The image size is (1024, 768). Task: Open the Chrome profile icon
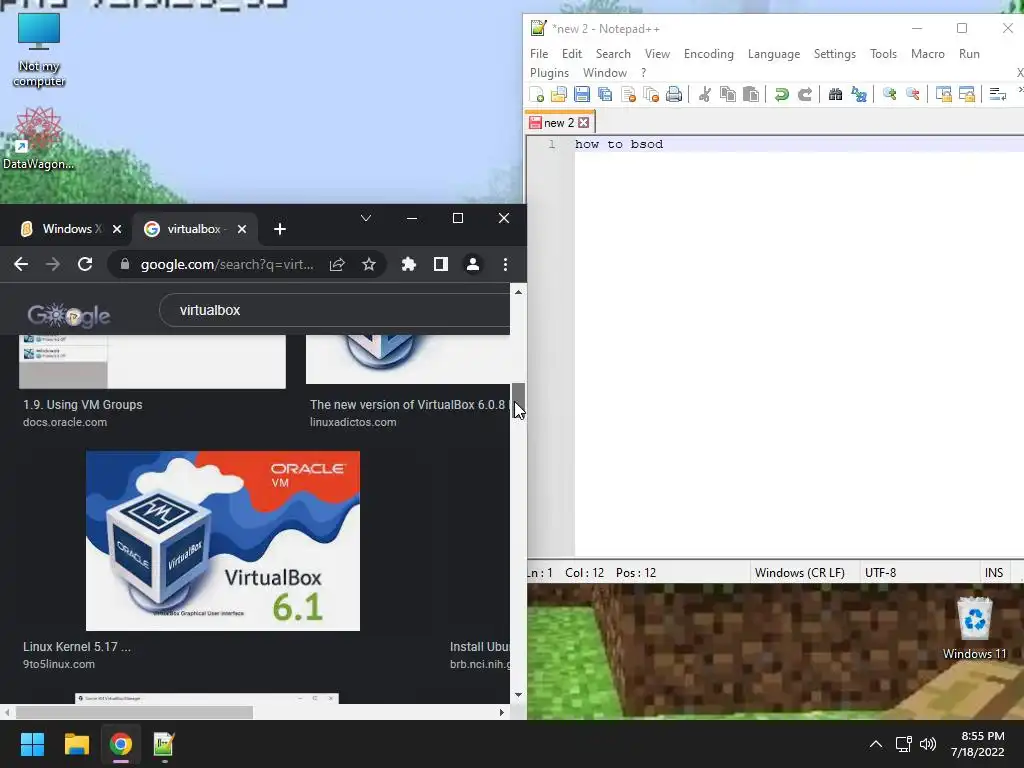click(x=473, y=264)
